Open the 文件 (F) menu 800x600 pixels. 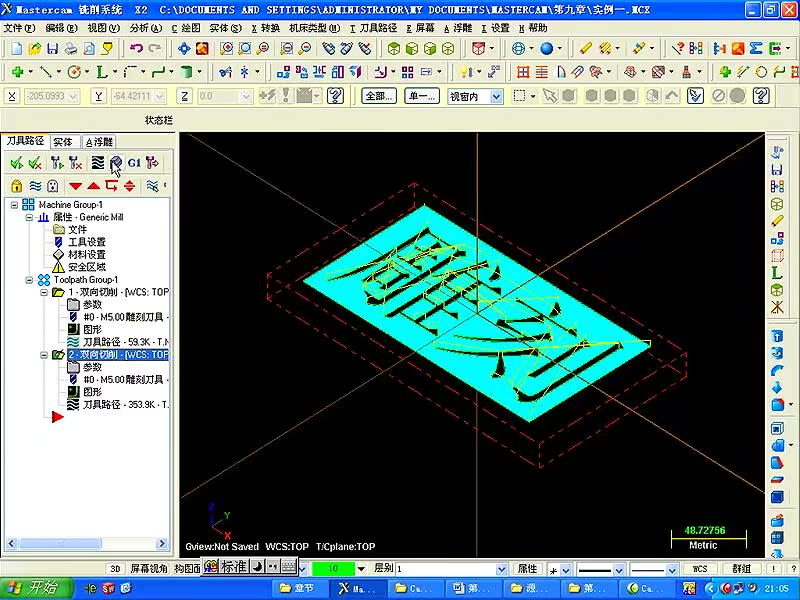(19, 28)
